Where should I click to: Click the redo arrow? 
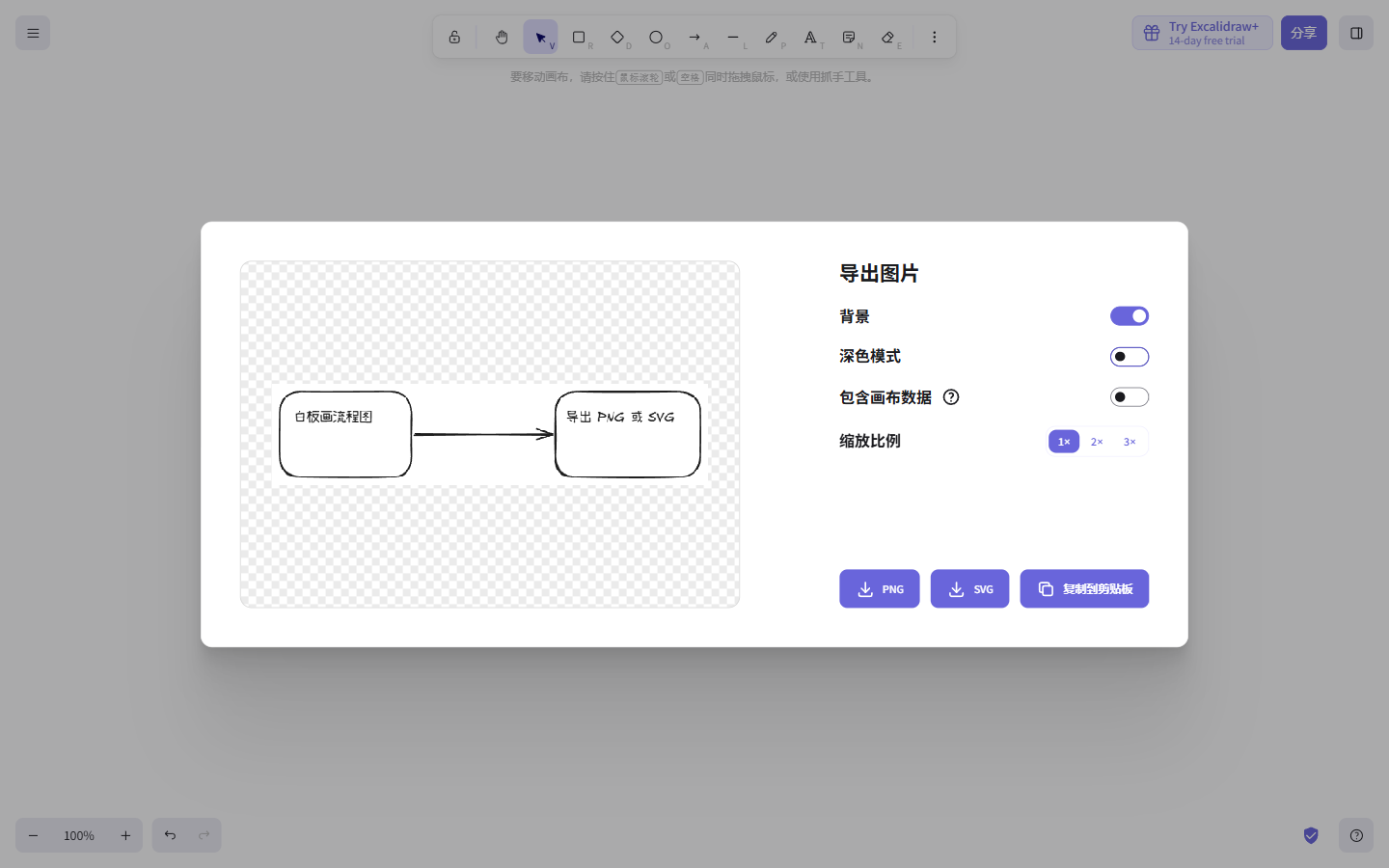tap(204, 835)
